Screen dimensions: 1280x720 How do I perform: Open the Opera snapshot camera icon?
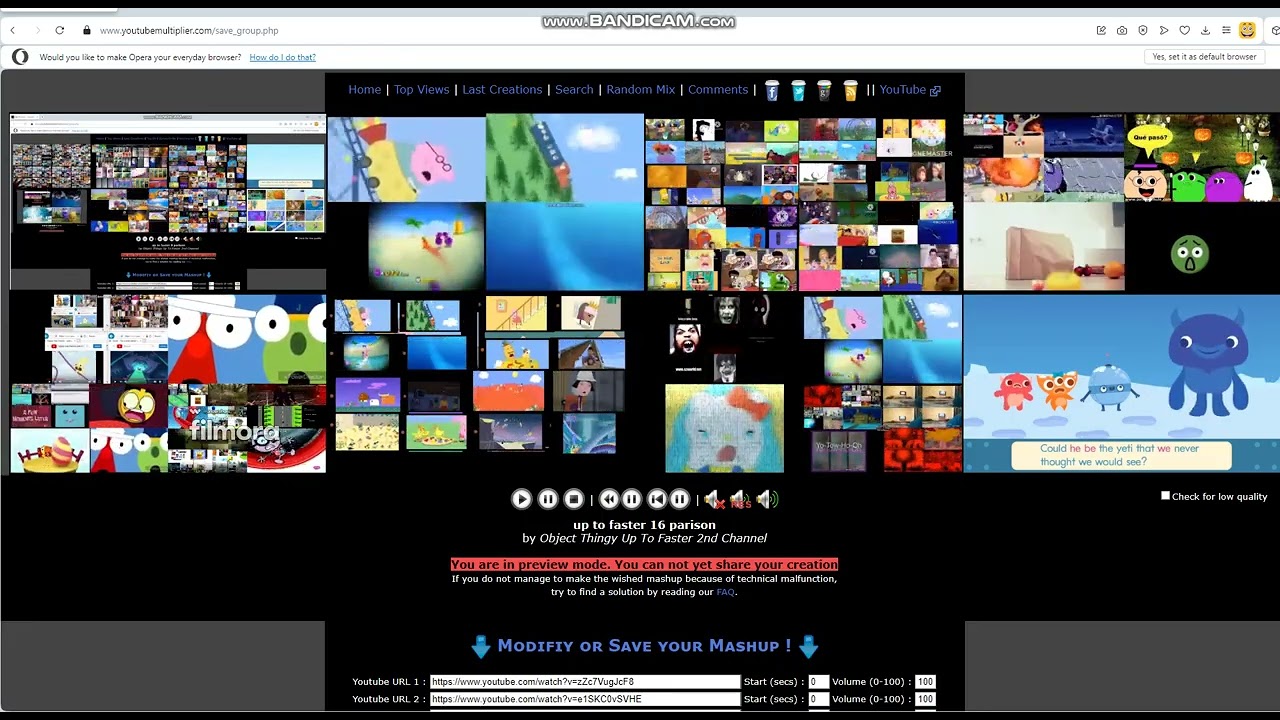tap(1122, 30)
